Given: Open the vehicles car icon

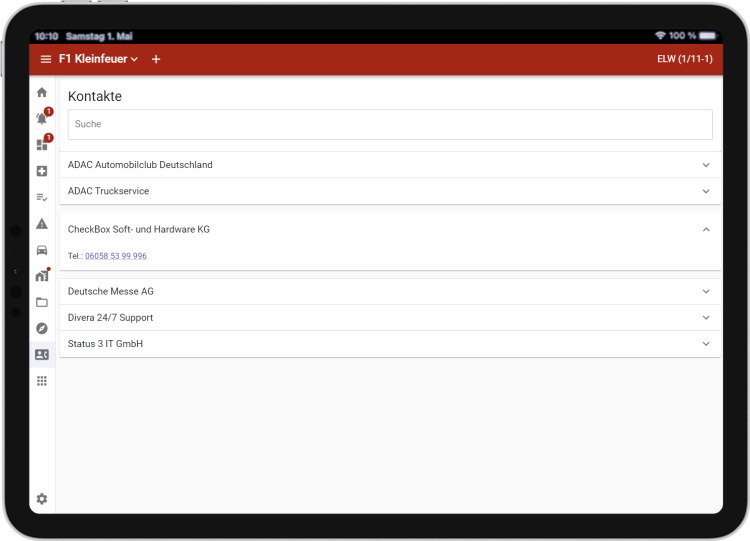Looking at the screenshot, I should (x=42, y=250).
